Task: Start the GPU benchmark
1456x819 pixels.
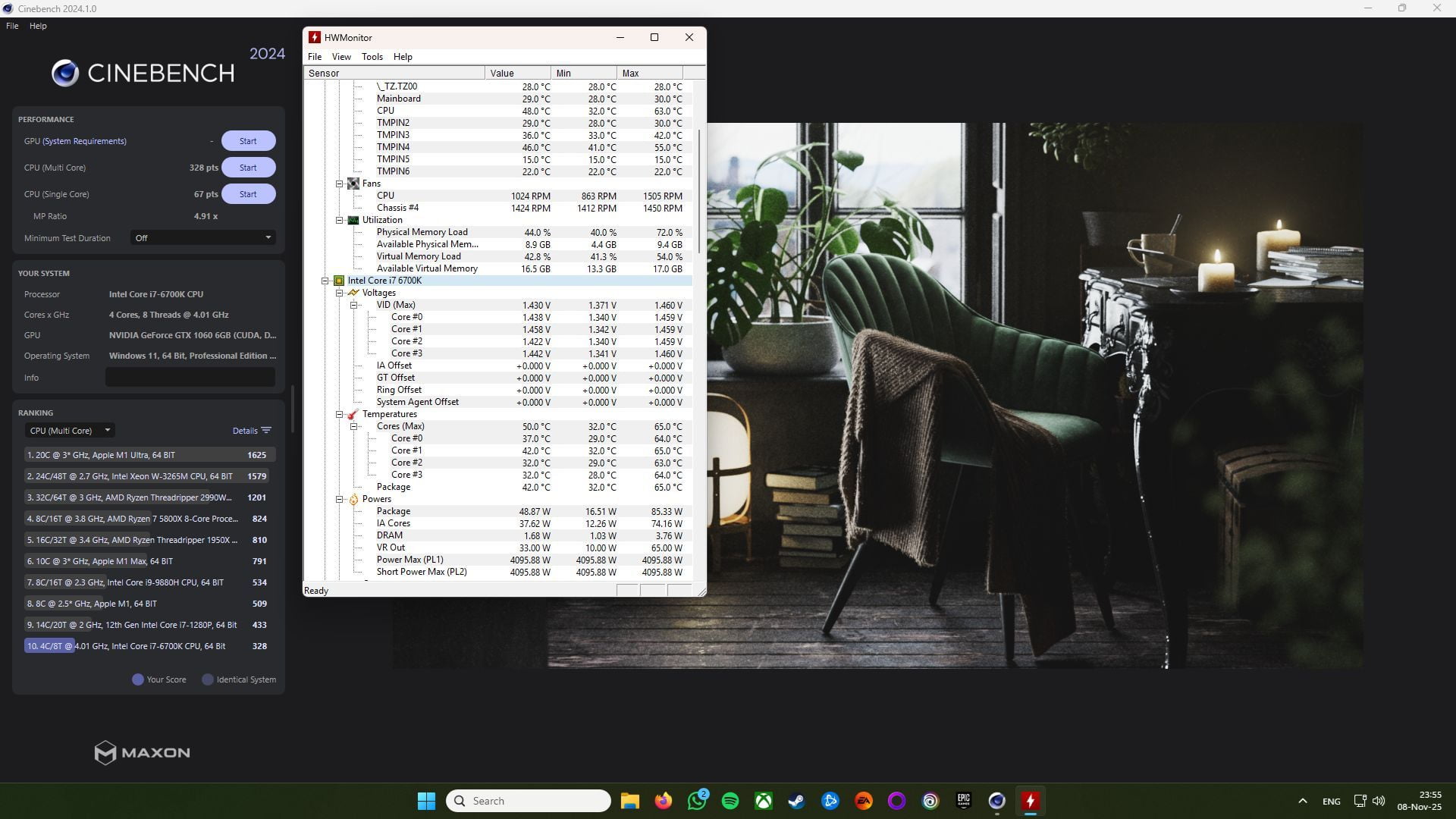Action: (248, 141)
